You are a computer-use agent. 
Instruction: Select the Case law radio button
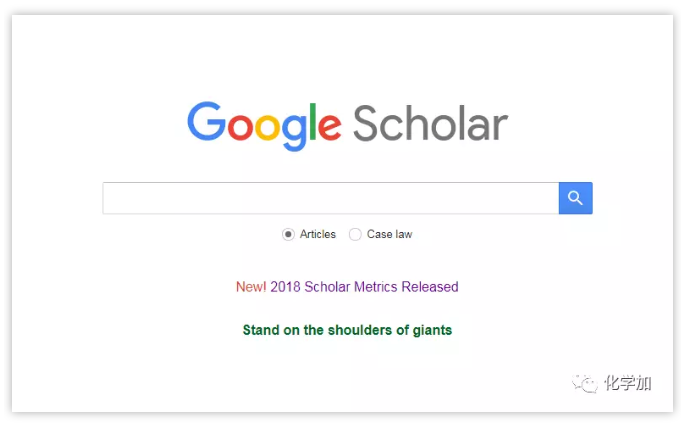[x=355, y=234]
